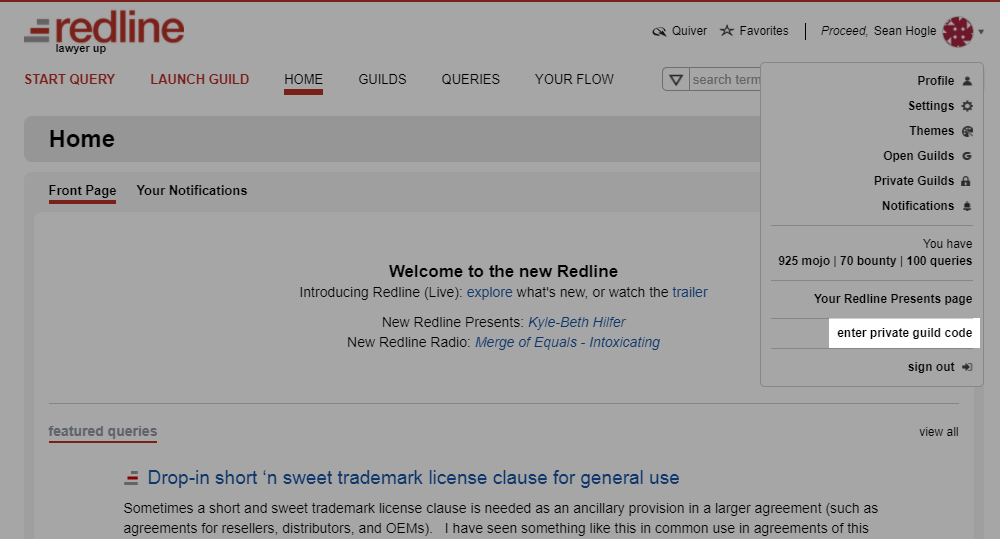Click LAUNCH GUILD in navigation

(200, 80)
